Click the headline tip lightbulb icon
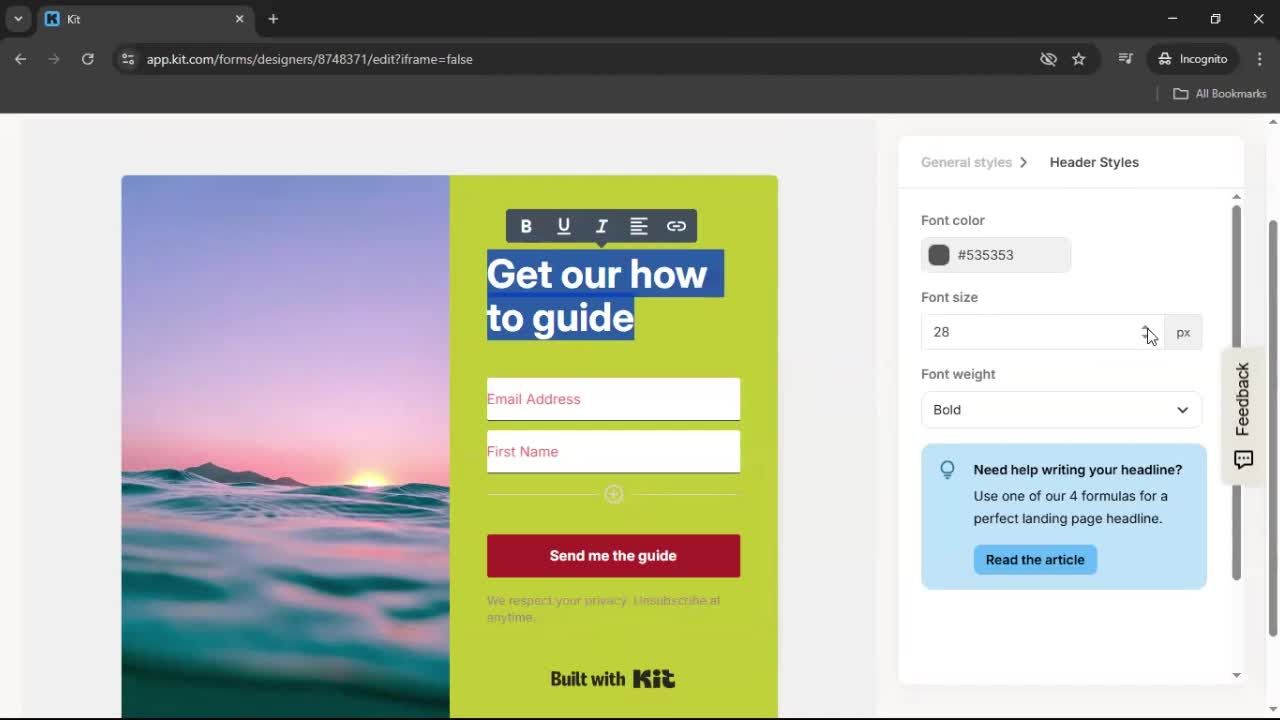The image size is (1280, 720). click(947, 469)
